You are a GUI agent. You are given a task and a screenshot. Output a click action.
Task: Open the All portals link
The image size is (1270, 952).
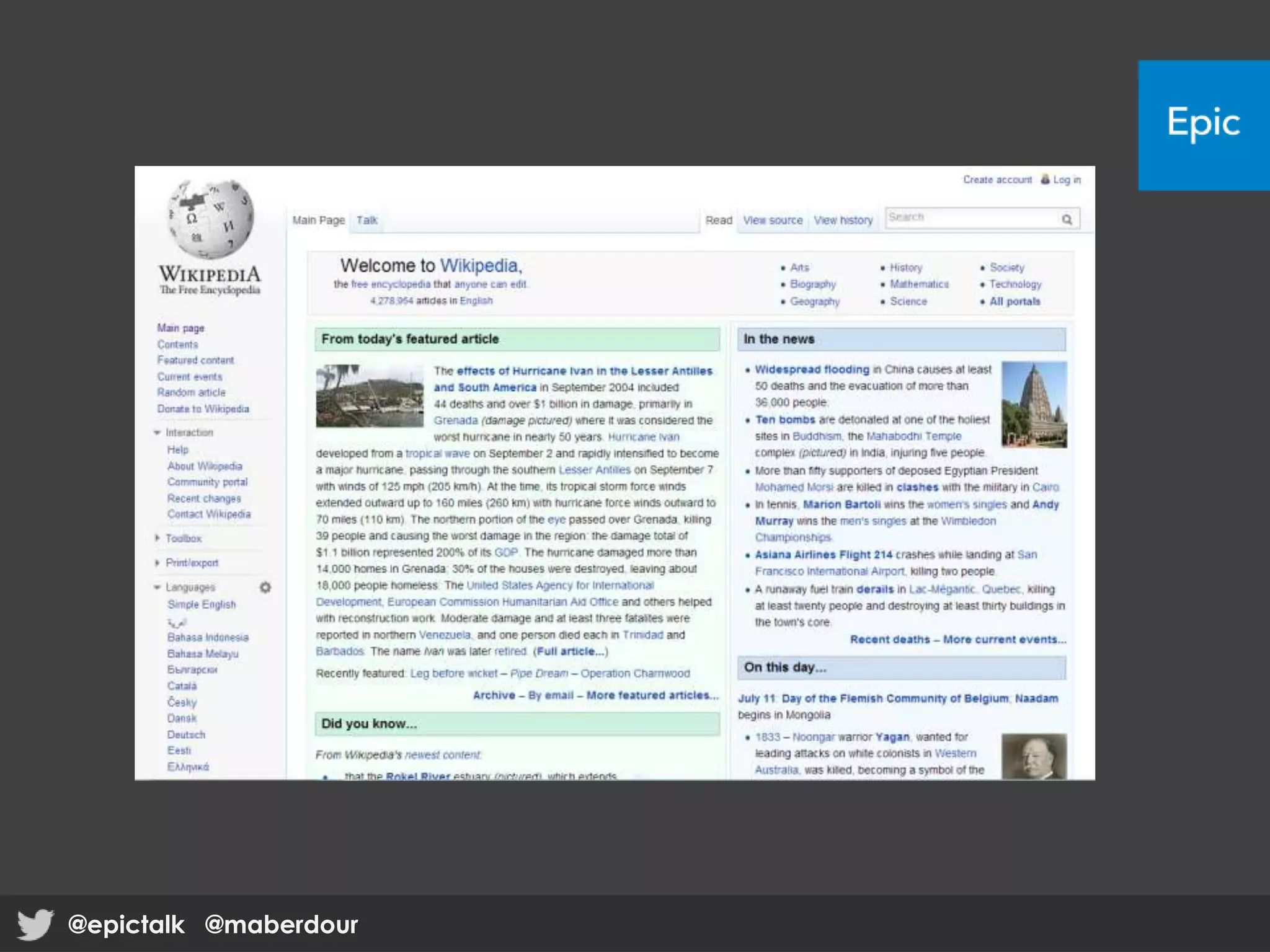[x=1015, y=301]
